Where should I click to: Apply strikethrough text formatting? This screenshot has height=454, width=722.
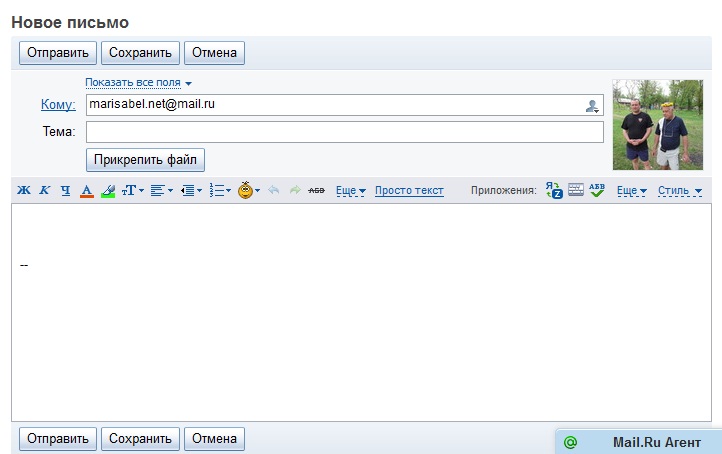317,190
